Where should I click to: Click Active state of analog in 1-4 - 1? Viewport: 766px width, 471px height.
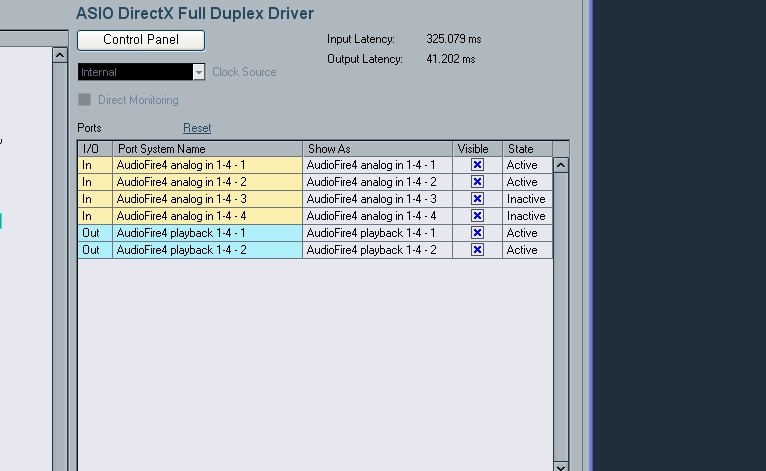(x=528, y=165)
